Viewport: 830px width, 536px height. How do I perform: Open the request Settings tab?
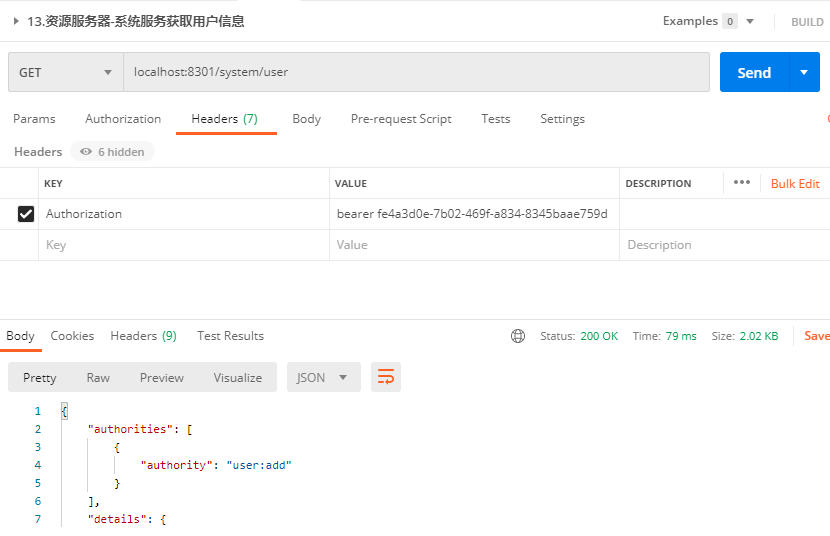(x=562, y=119)
